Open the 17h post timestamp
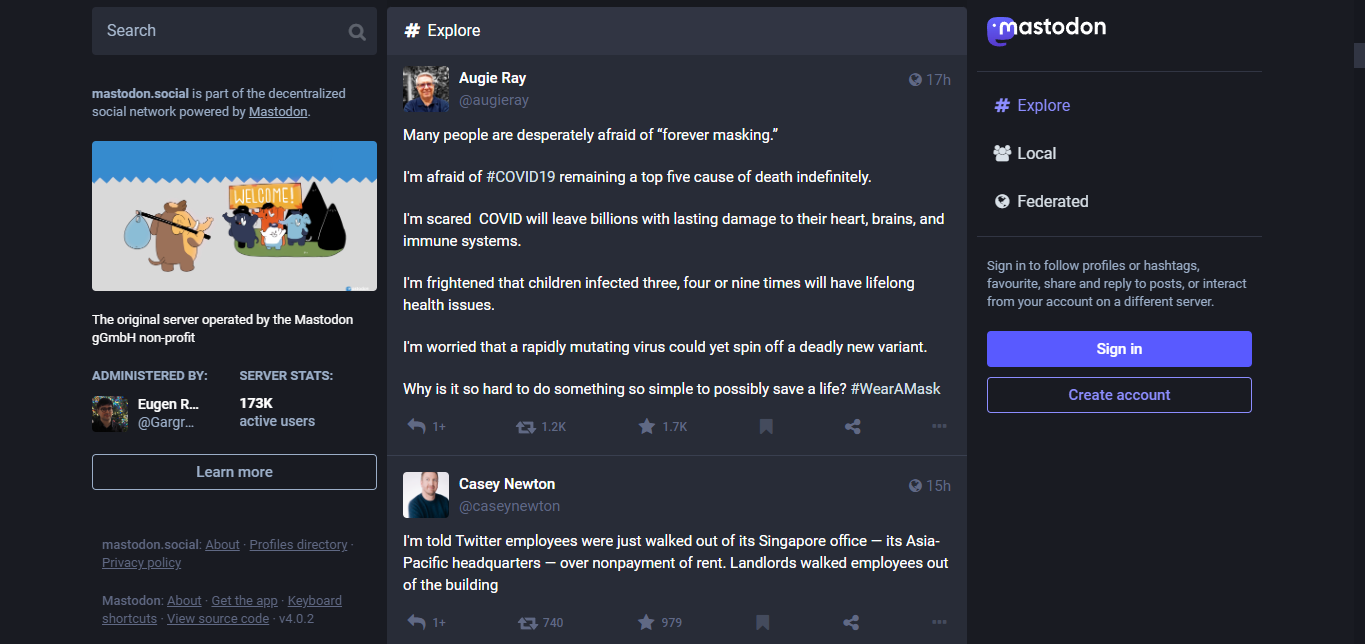Image resolution: width=1365 pixels, height=644 pixels. [938, 80]
